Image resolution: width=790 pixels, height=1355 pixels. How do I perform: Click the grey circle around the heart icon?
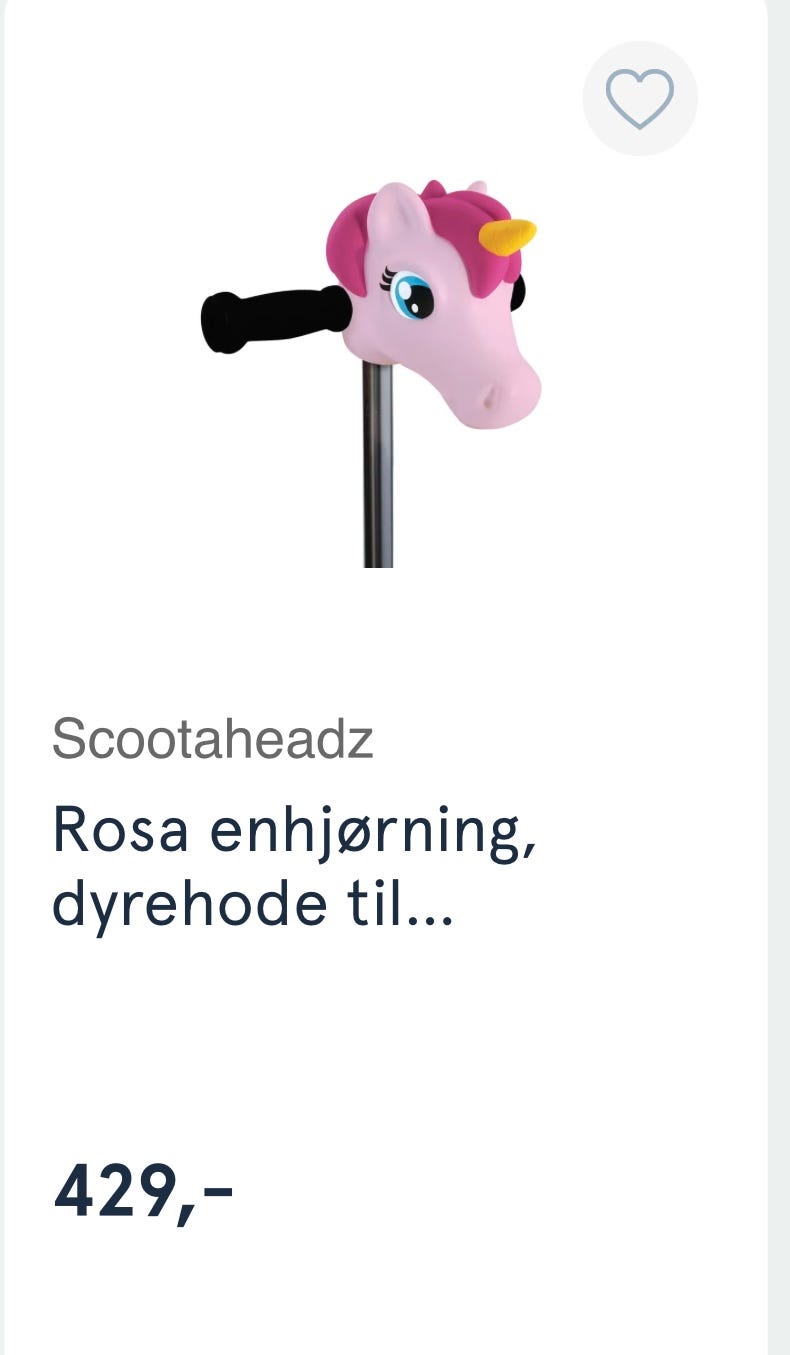click(640, 98)
